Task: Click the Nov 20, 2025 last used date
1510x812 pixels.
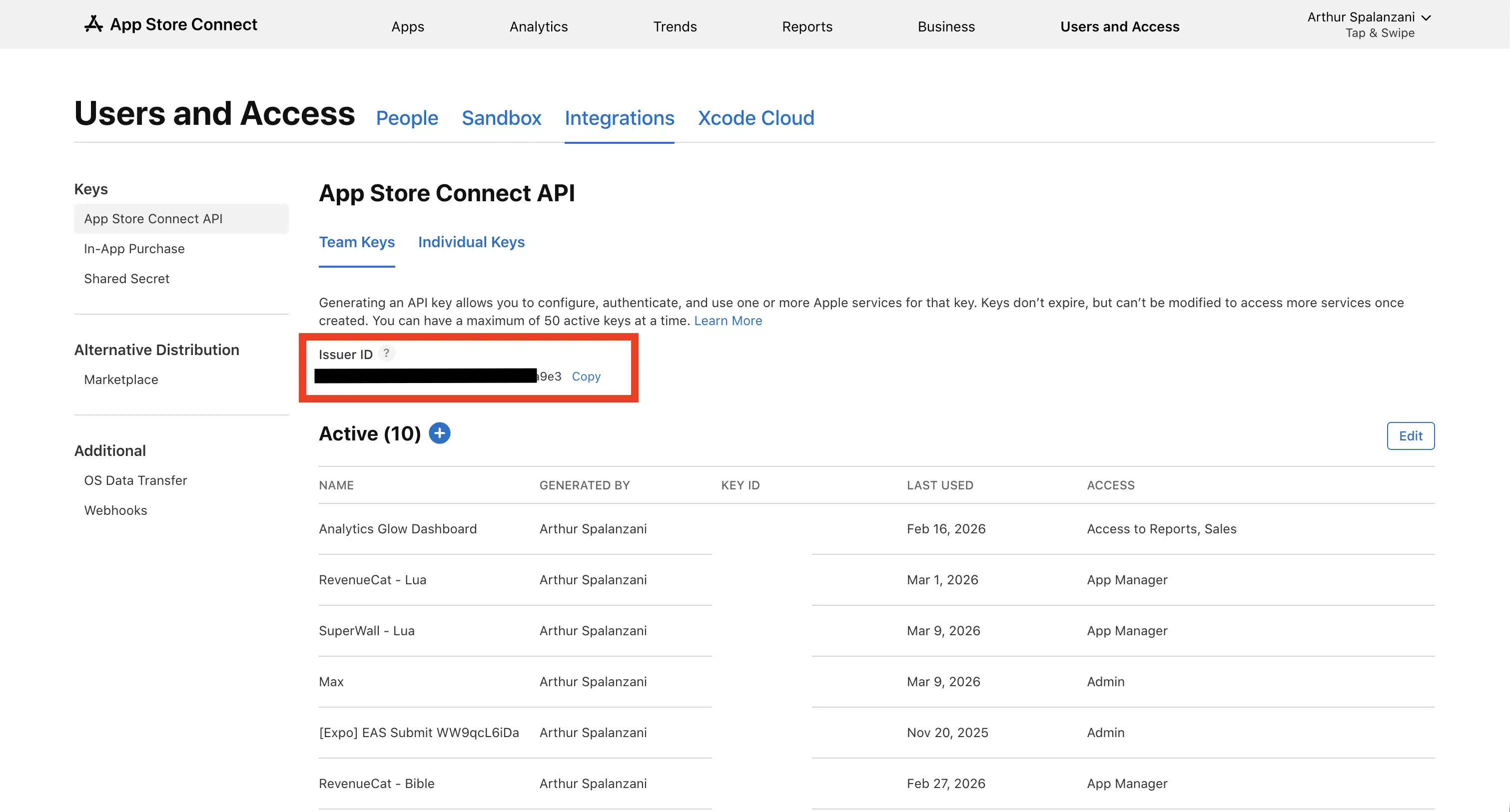Action: coord(947,732)
